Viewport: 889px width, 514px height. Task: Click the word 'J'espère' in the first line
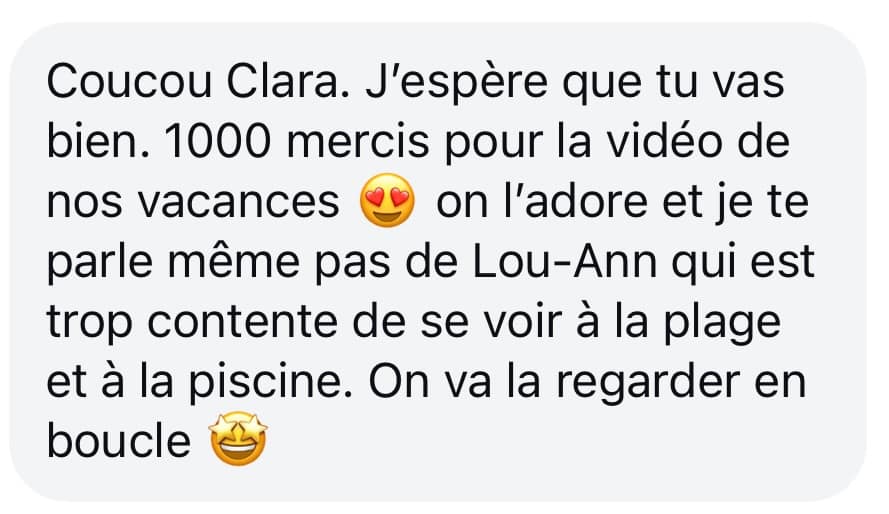click(x=456, y=83)
